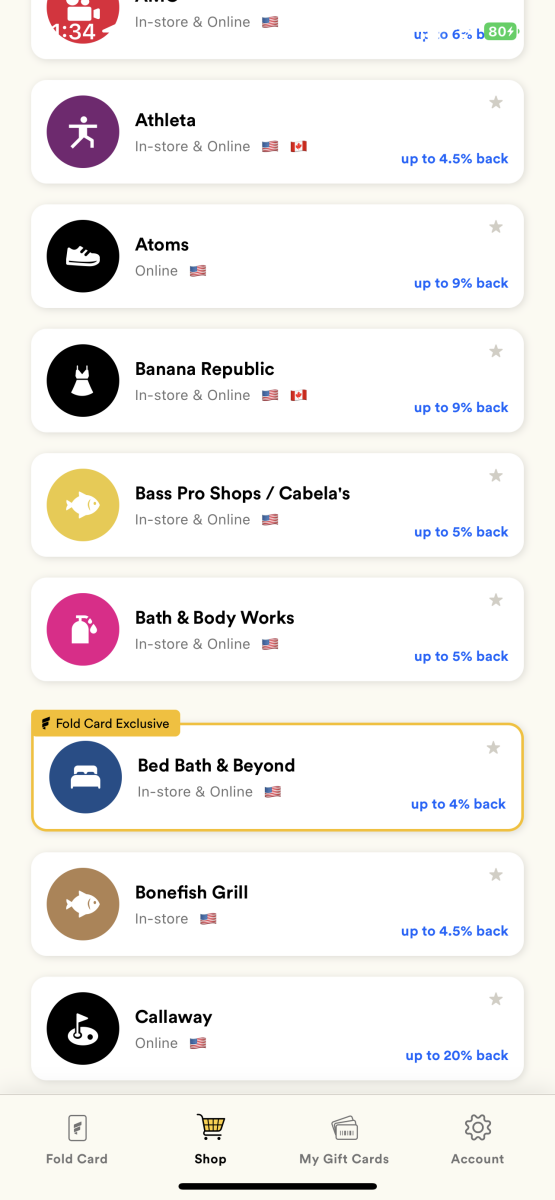This screenshot has width=555, height=1200.
Task: Open the My Gift Cards tab
Action: tap(344, 1140)
